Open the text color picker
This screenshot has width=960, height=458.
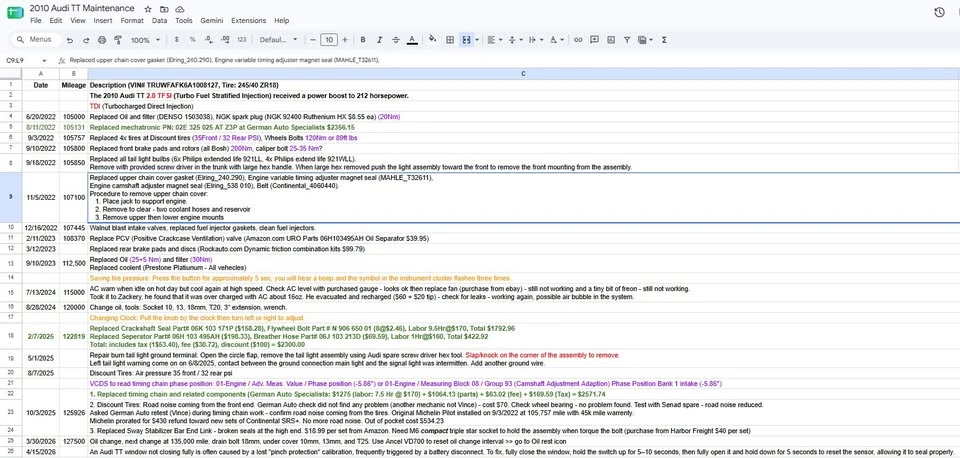[412, 40]
